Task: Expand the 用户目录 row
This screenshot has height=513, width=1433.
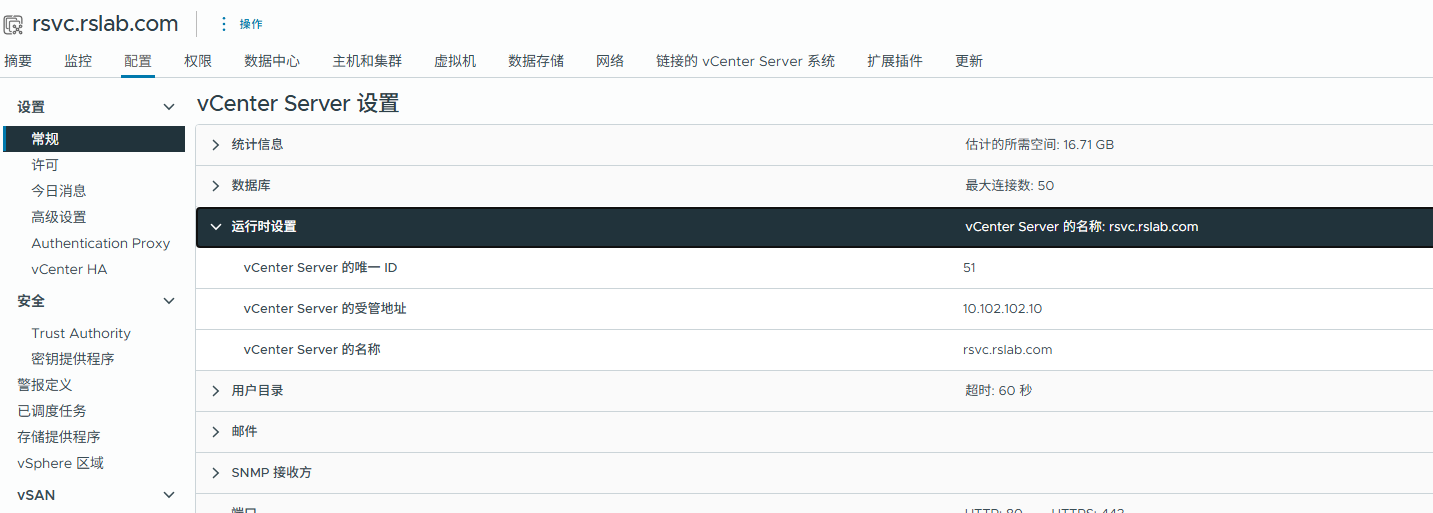Action: (215, 391)
